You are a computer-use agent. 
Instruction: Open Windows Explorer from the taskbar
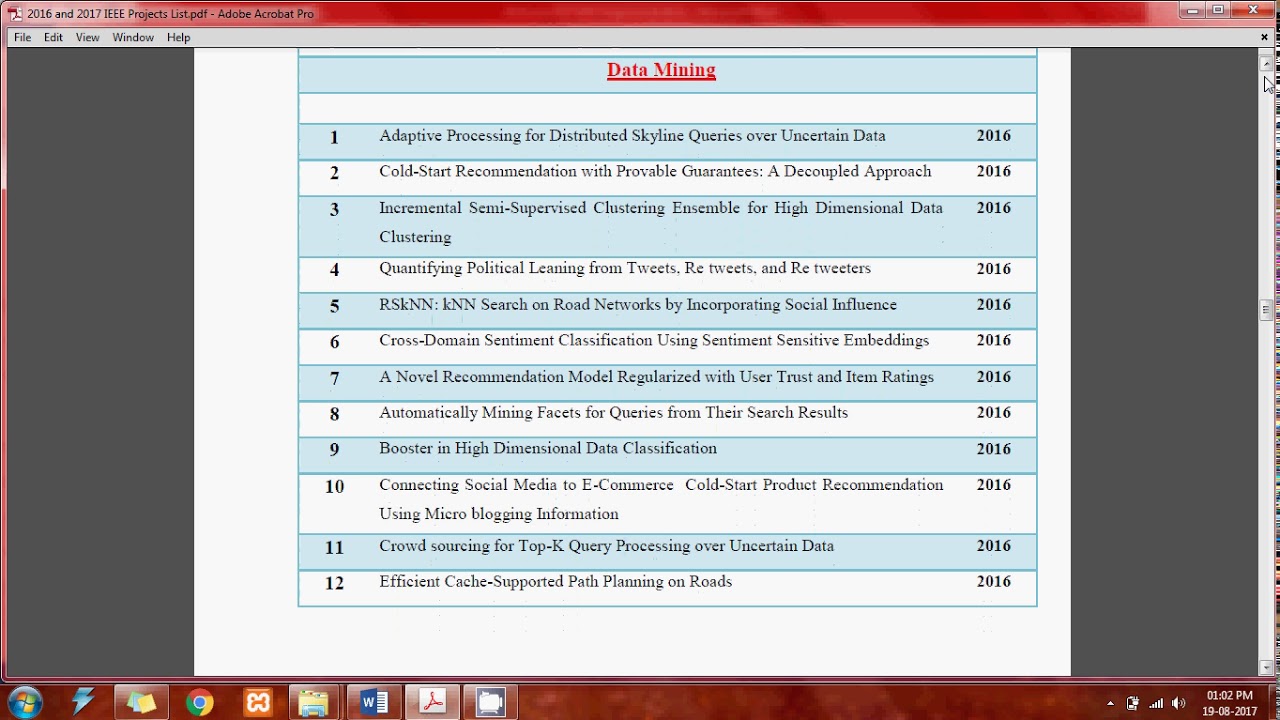coord(314,703)
